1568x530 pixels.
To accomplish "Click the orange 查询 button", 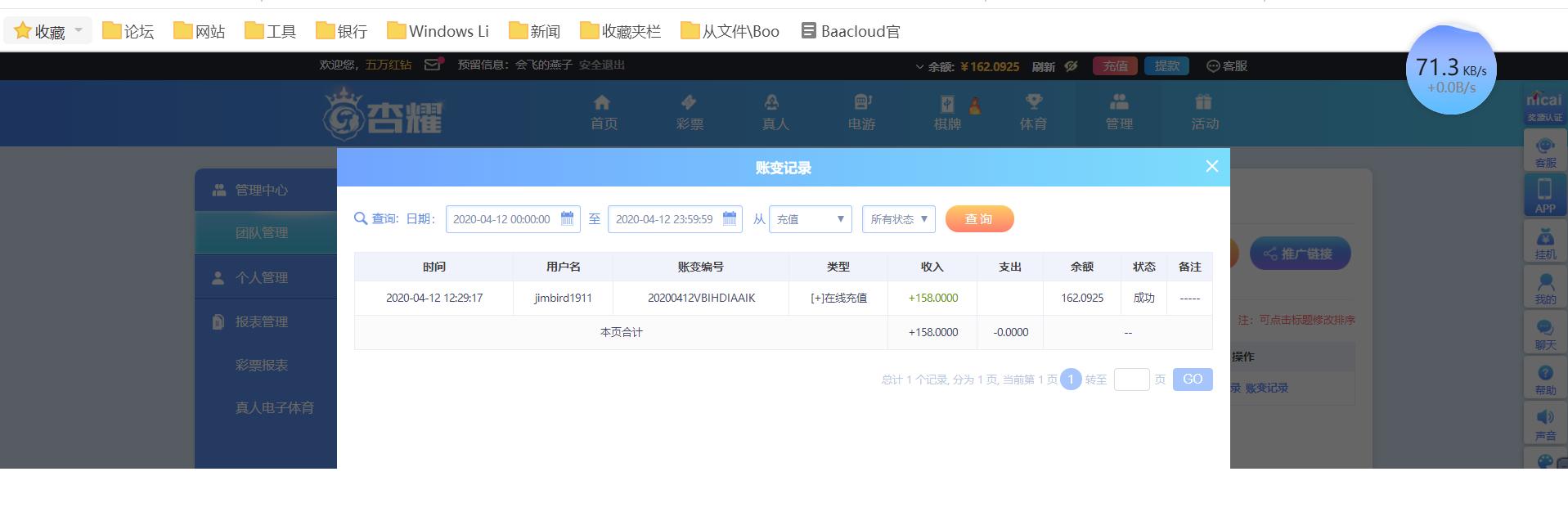I will pyautogui.click(x=979, y=219).
